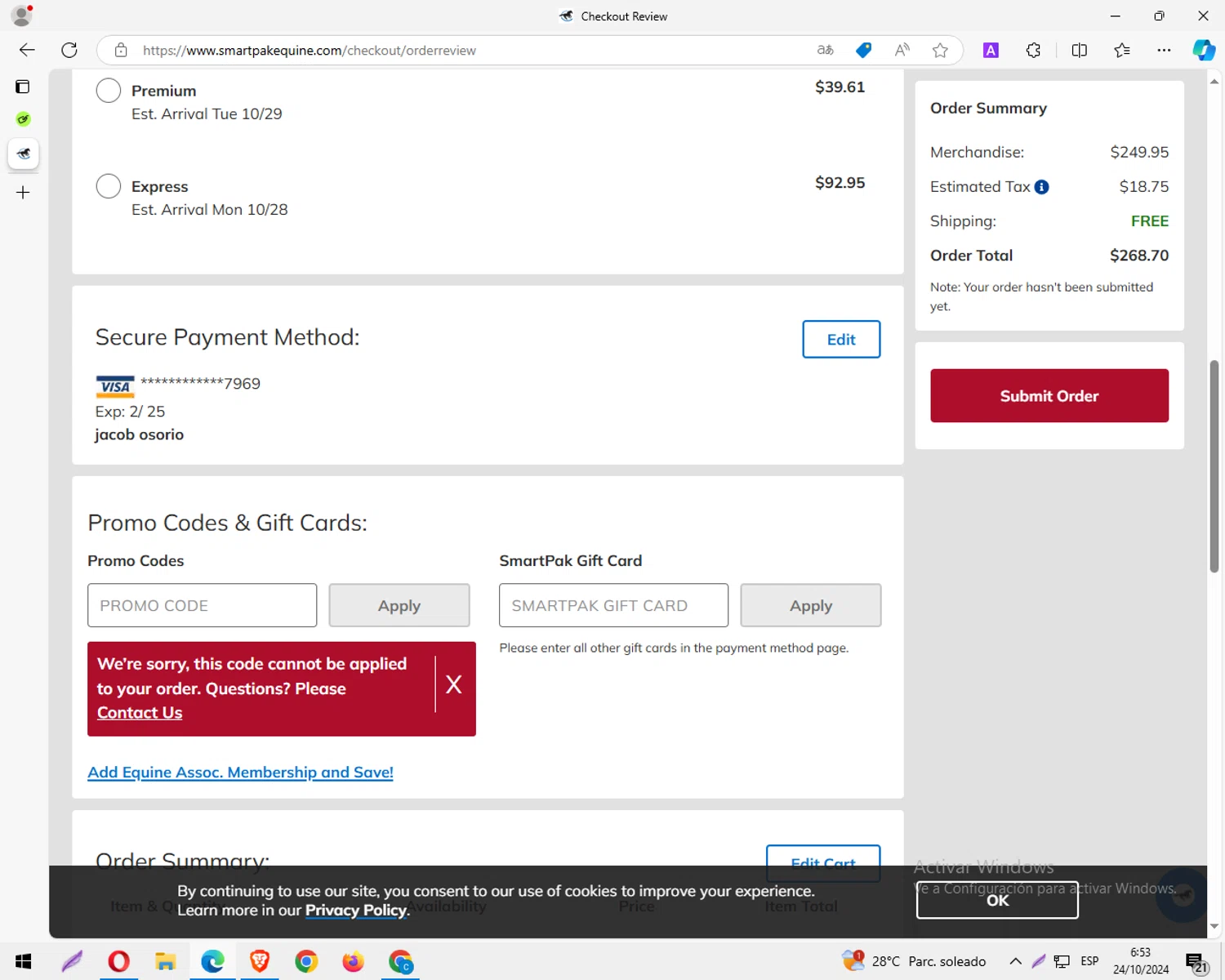Screen dimensions: 1225x980
Task: Show hidden system tray icons
Action: pos(1015,961)
